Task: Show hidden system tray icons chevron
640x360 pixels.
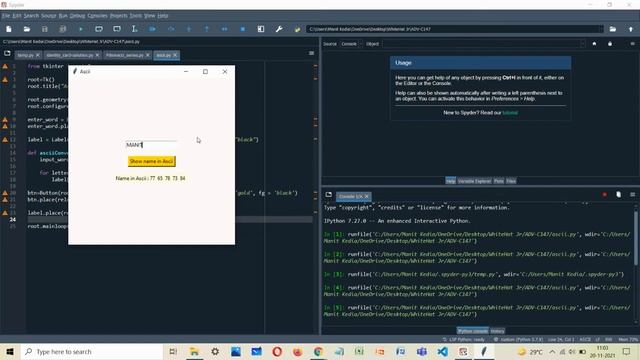Action: (x=552, y=351)
